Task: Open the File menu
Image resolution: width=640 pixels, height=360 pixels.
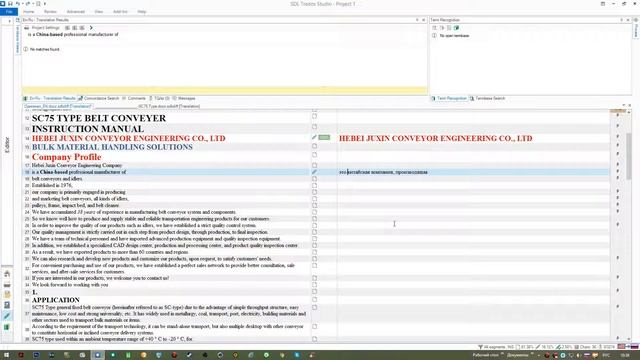Action: (9, 11)
